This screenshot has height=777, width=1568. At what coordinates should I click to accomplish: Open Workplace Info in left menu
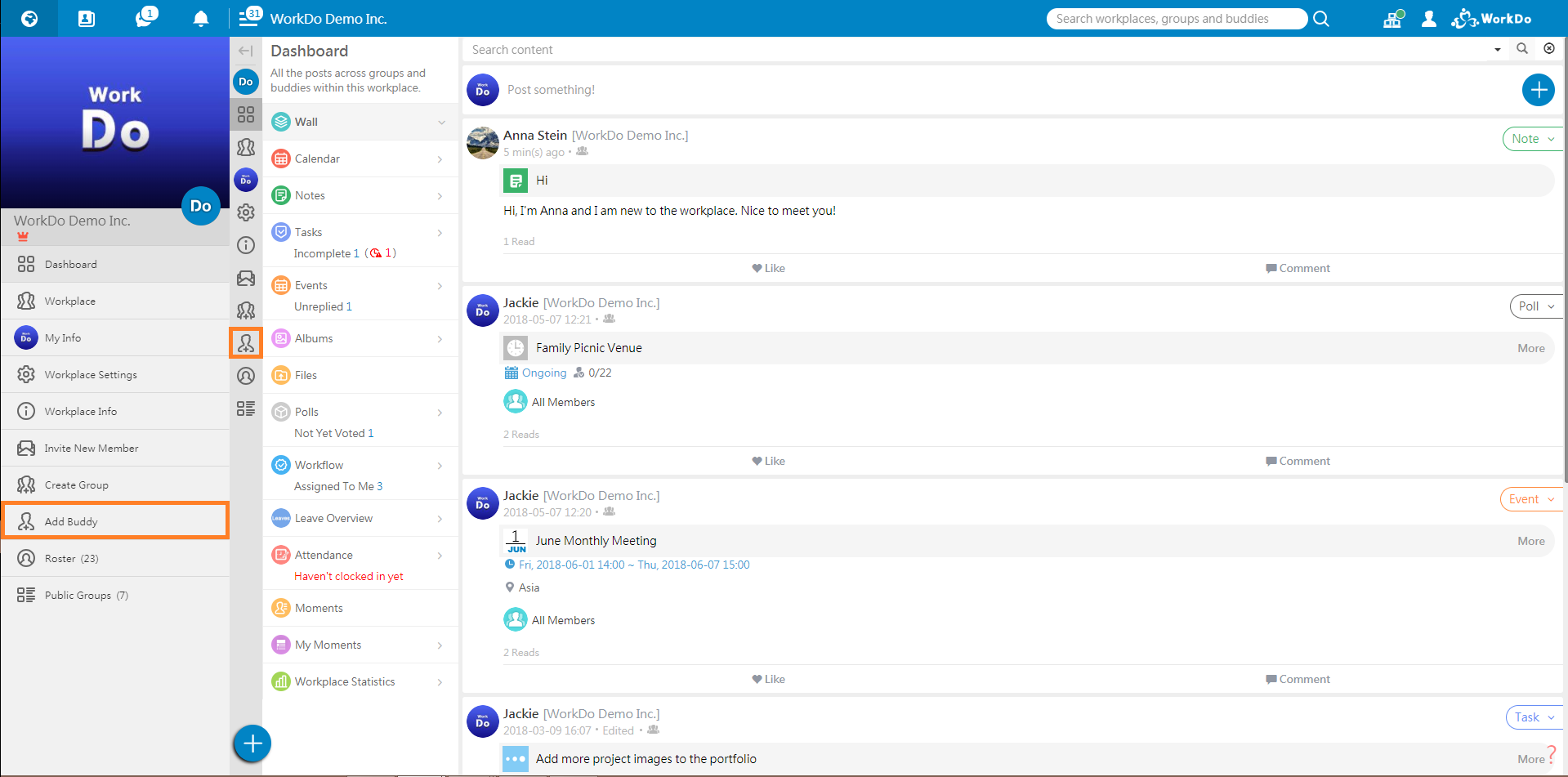point(115,411)
